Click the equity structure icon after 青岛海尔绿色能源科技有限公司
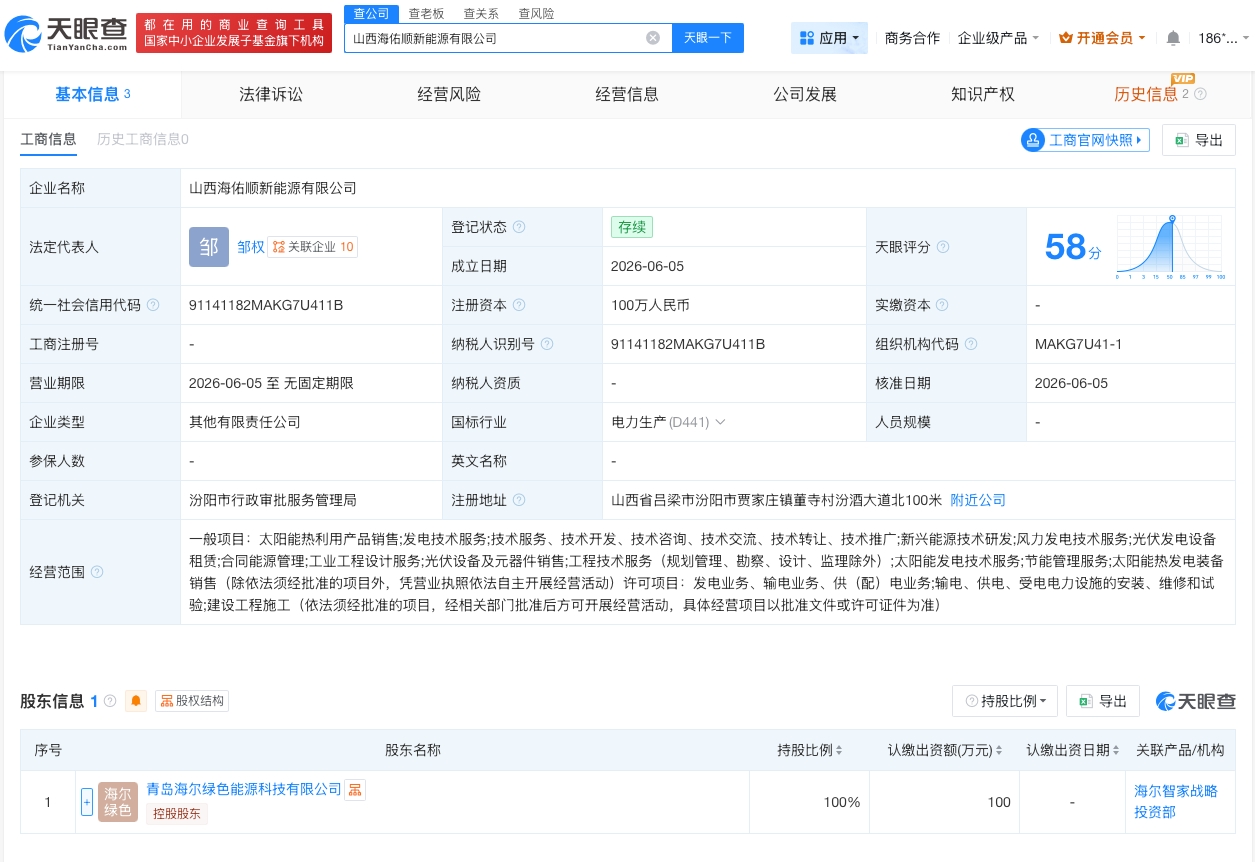This screenshot has height=862, width=1255. (x=355, y=790)
